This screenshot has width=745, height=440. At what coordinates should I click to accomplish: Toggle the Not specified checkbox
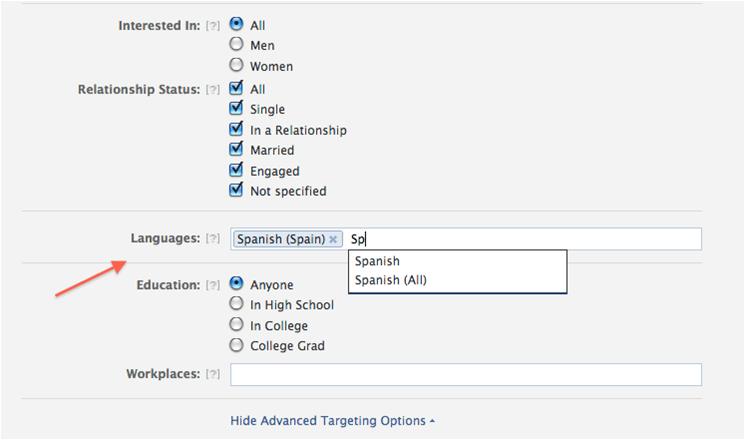(236, 190)
